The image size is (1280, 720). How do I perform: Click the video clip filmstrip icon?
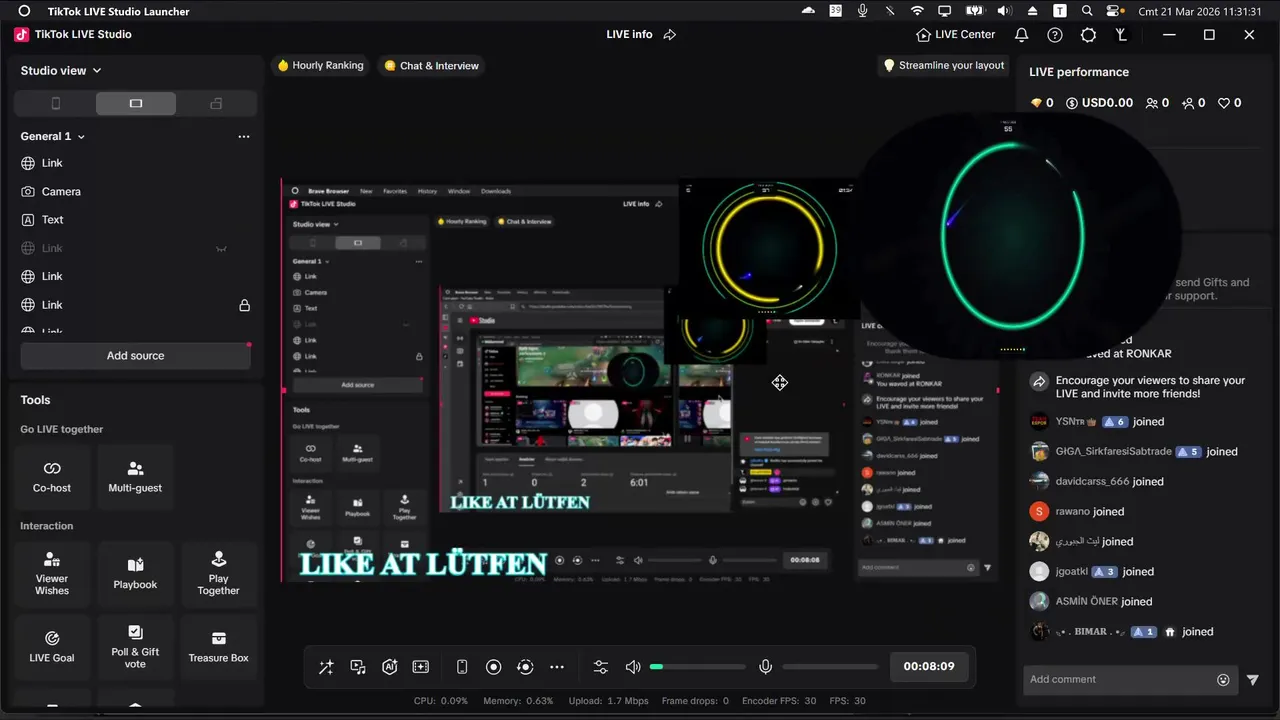(421, 667)
